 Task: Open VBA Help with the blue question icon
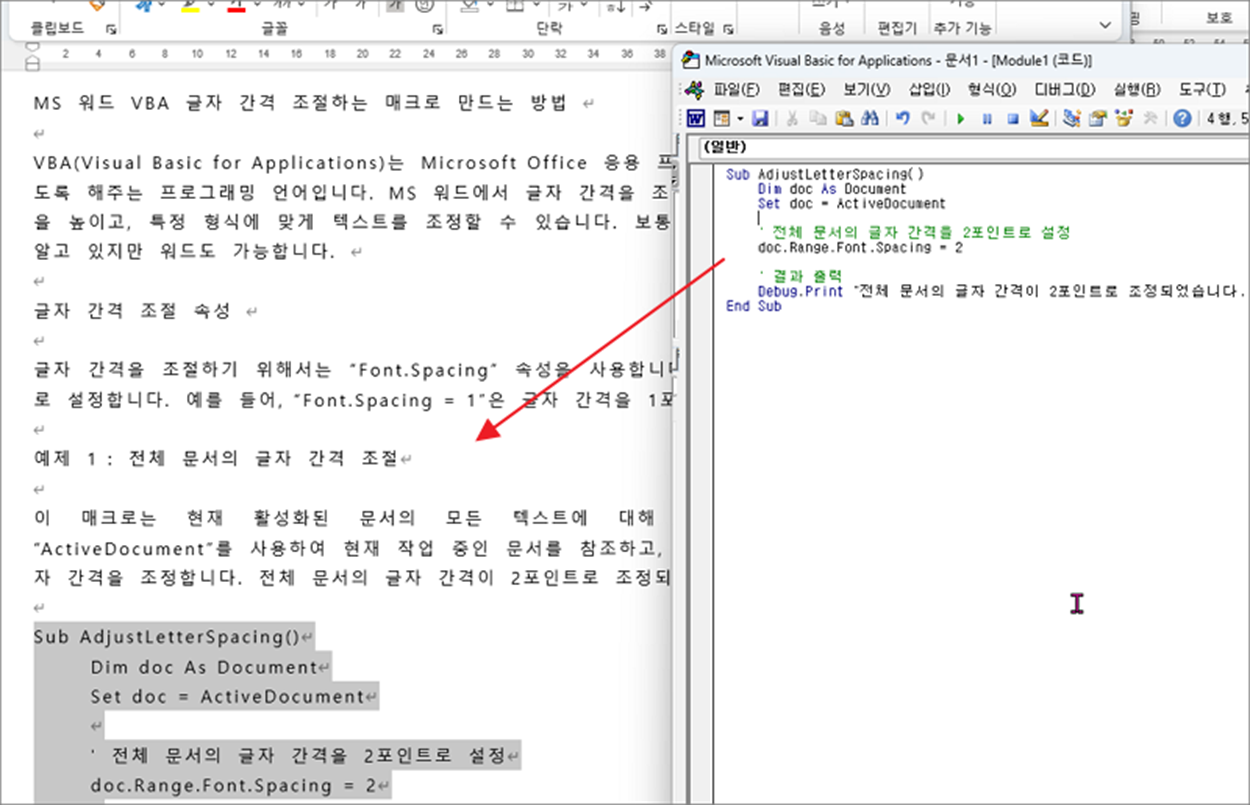pos(1182,118)
